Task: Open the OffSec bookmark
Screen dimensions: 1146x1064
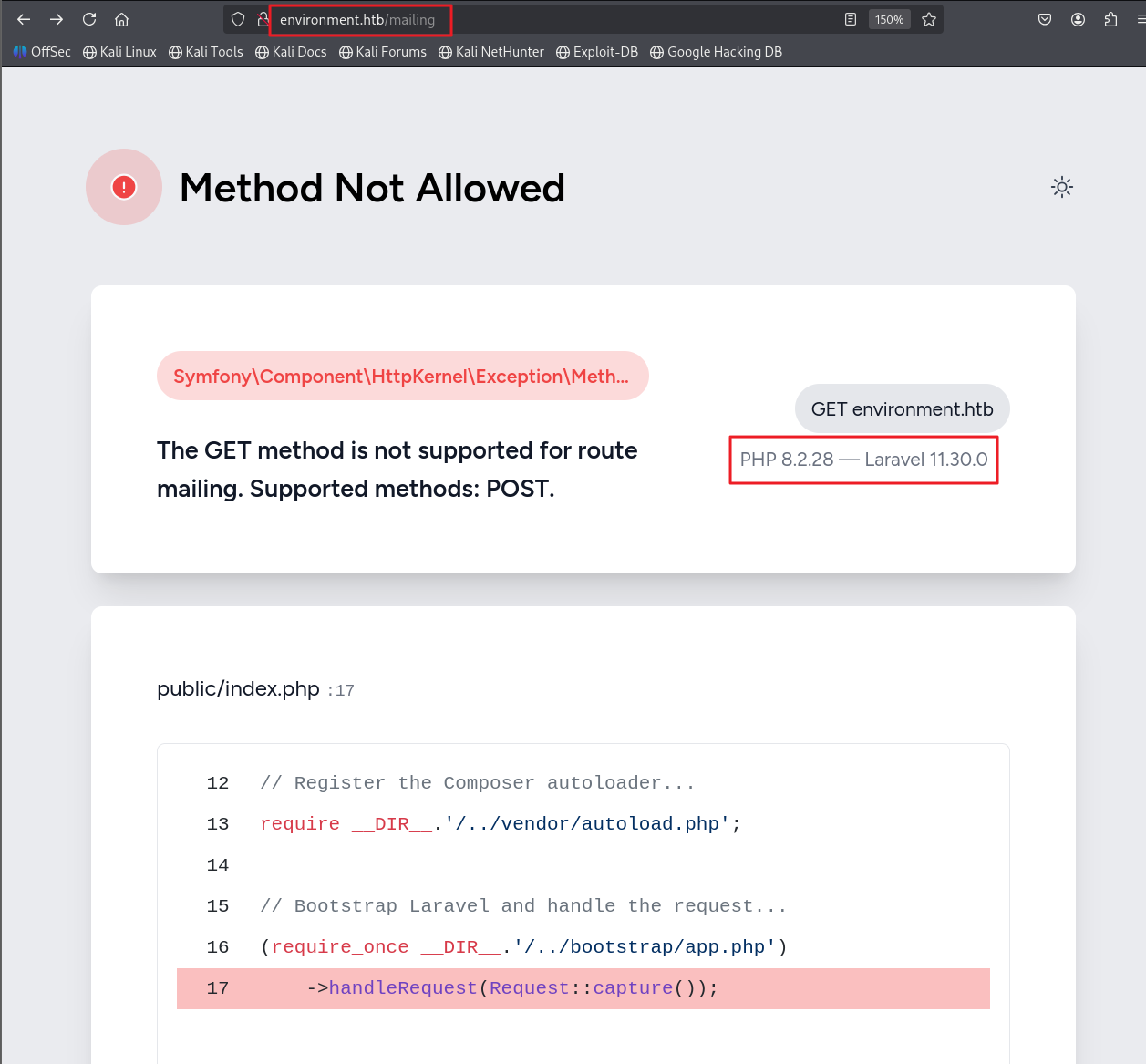Action: tap(42, 52)
